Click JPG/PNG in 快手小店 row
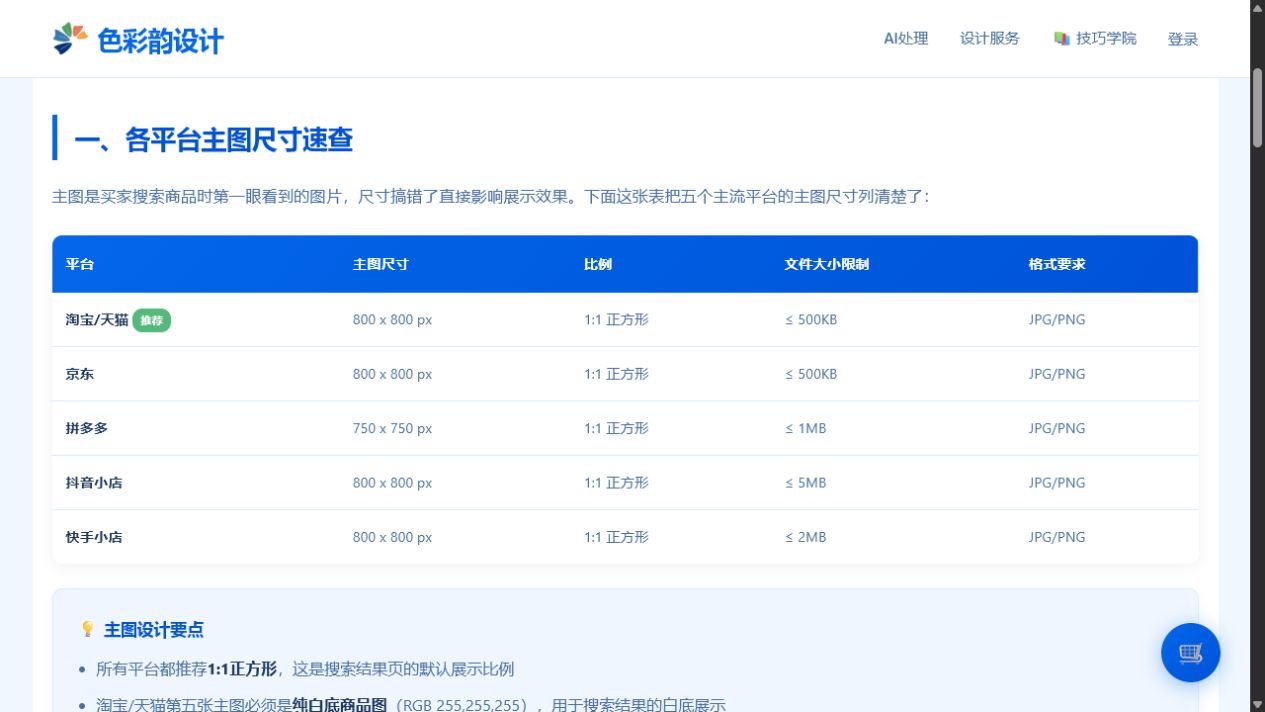The width and height of the screenshot is (1265, 712). pos(1057,537)
